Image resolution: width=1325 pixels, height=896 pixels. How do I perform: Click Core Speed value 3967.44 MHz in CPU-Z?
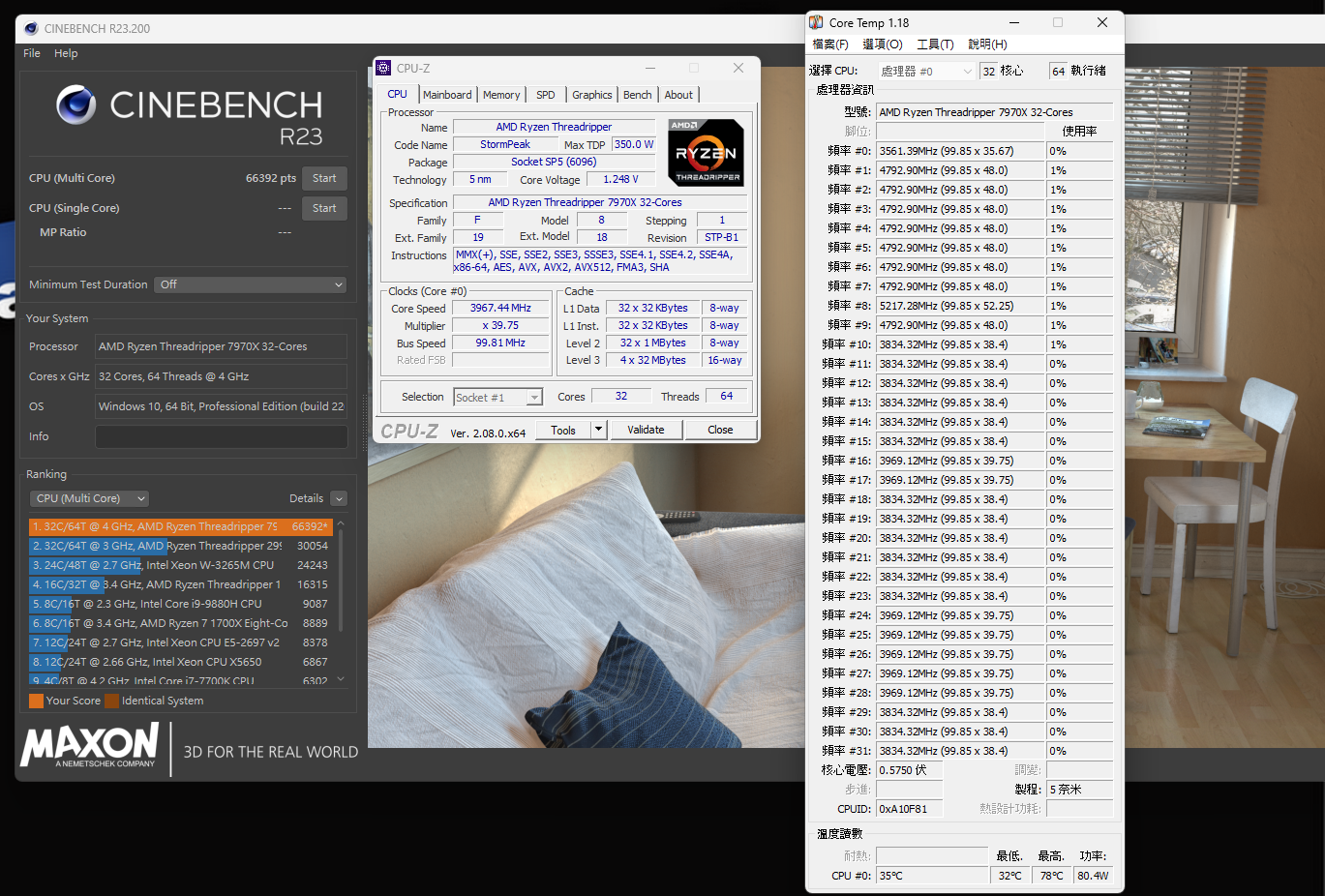pyautogui.click(x=500, y=308)
